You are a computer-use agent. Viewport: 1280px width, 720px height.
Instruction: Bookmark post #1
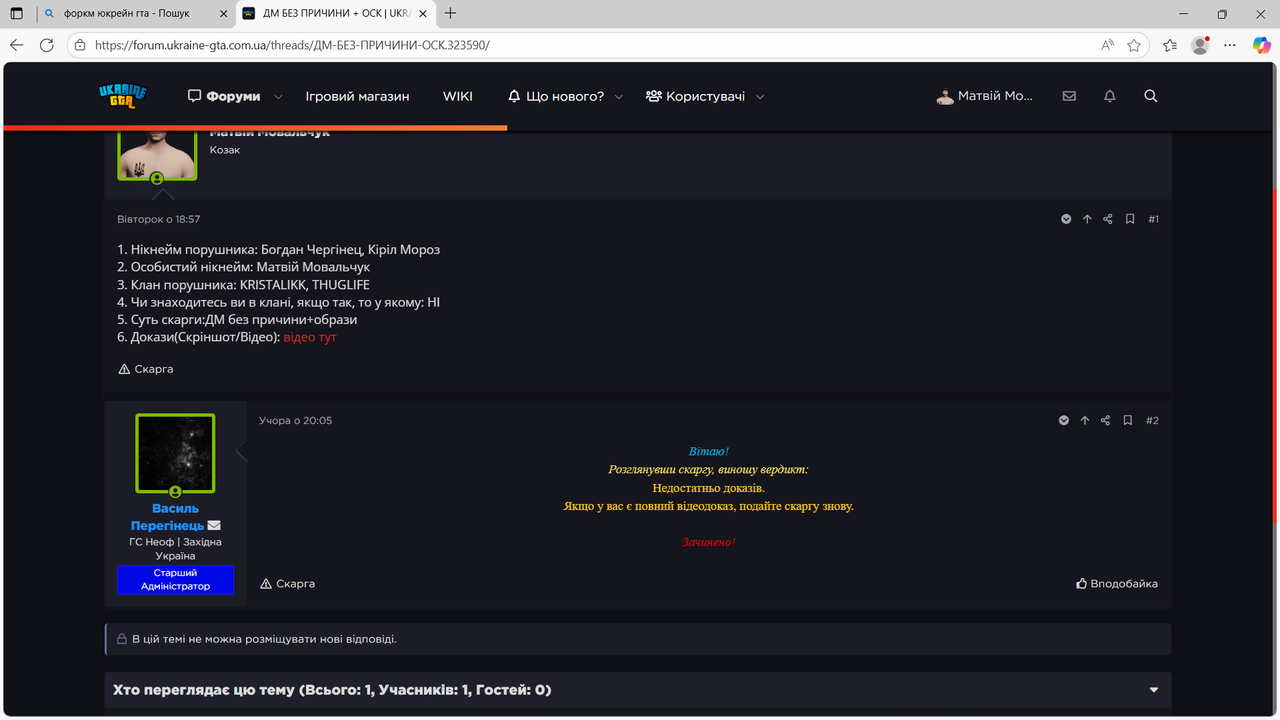tap(1130, 219)
